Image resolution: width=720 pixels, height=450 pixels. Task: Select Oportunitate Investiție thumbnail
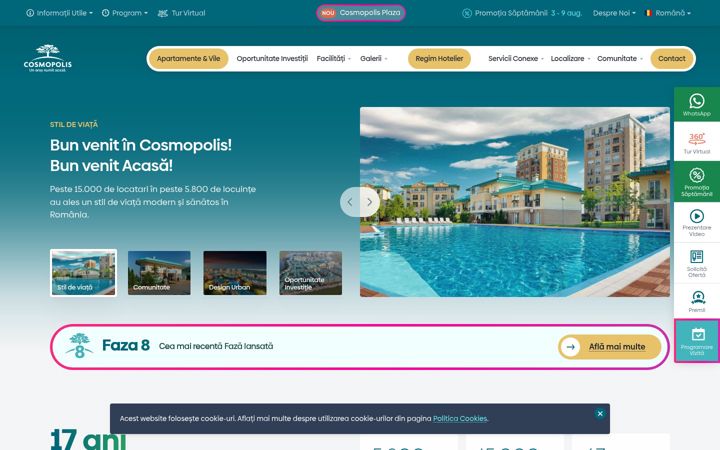(x=311, y=273)
